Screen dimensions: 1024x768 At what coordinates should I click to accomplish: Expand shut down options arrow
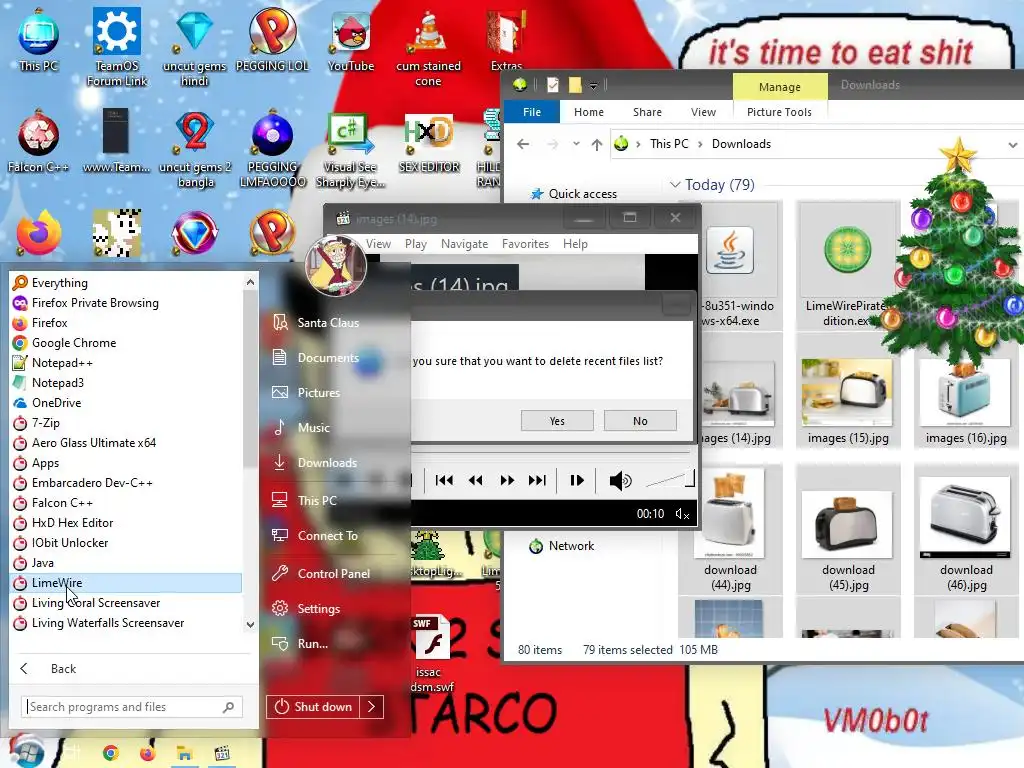pyautogui.click(x=372, y=707)
